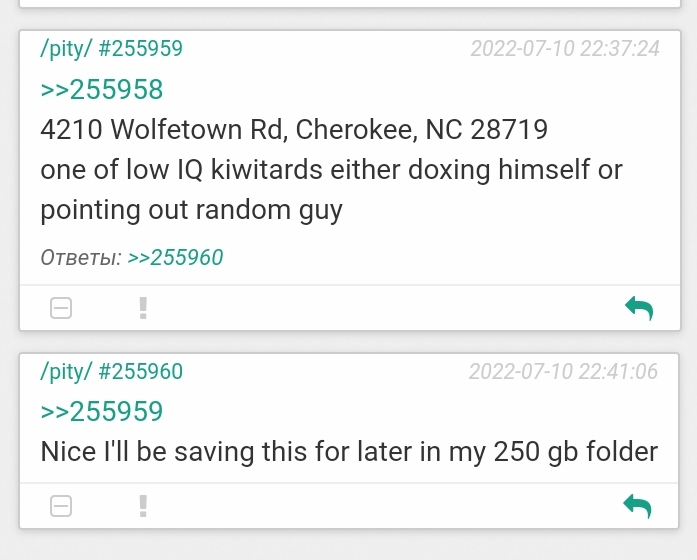Open the /pity/ board link on post #255960
This screenshot has height=560, width=697.
point(66,372)
